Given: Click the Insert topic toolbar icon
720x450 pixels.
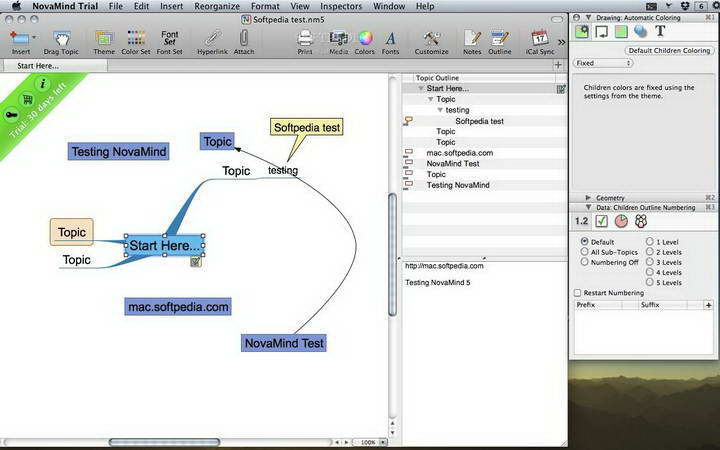Looking at the screenshot, I should (19, 38).
